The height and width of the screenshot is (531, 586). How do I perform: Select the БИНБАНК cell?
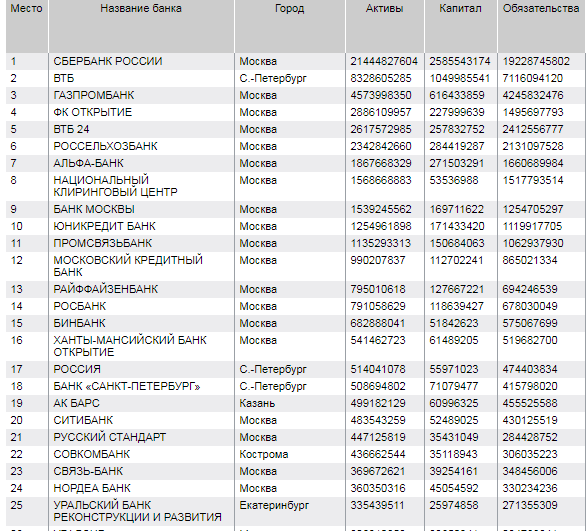coord(79,323)
